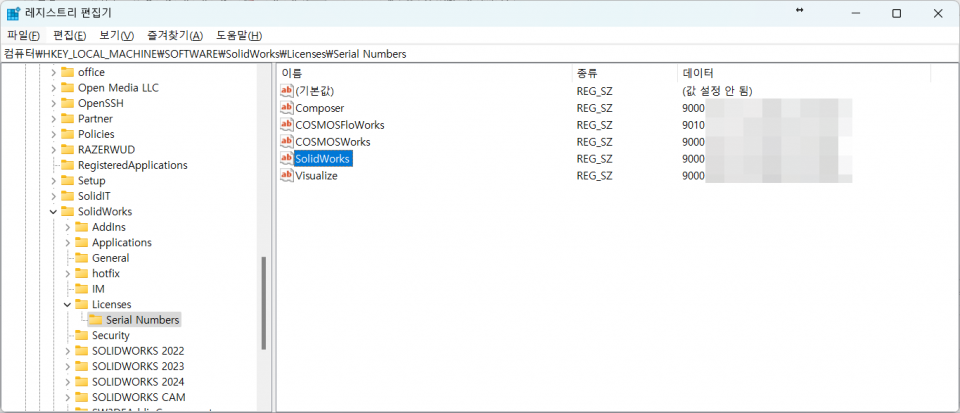This screenshot has width=960, height=413.
Task: Sort values by the 종류 column header
Action: pyautogui.click(x=625, y=73)
